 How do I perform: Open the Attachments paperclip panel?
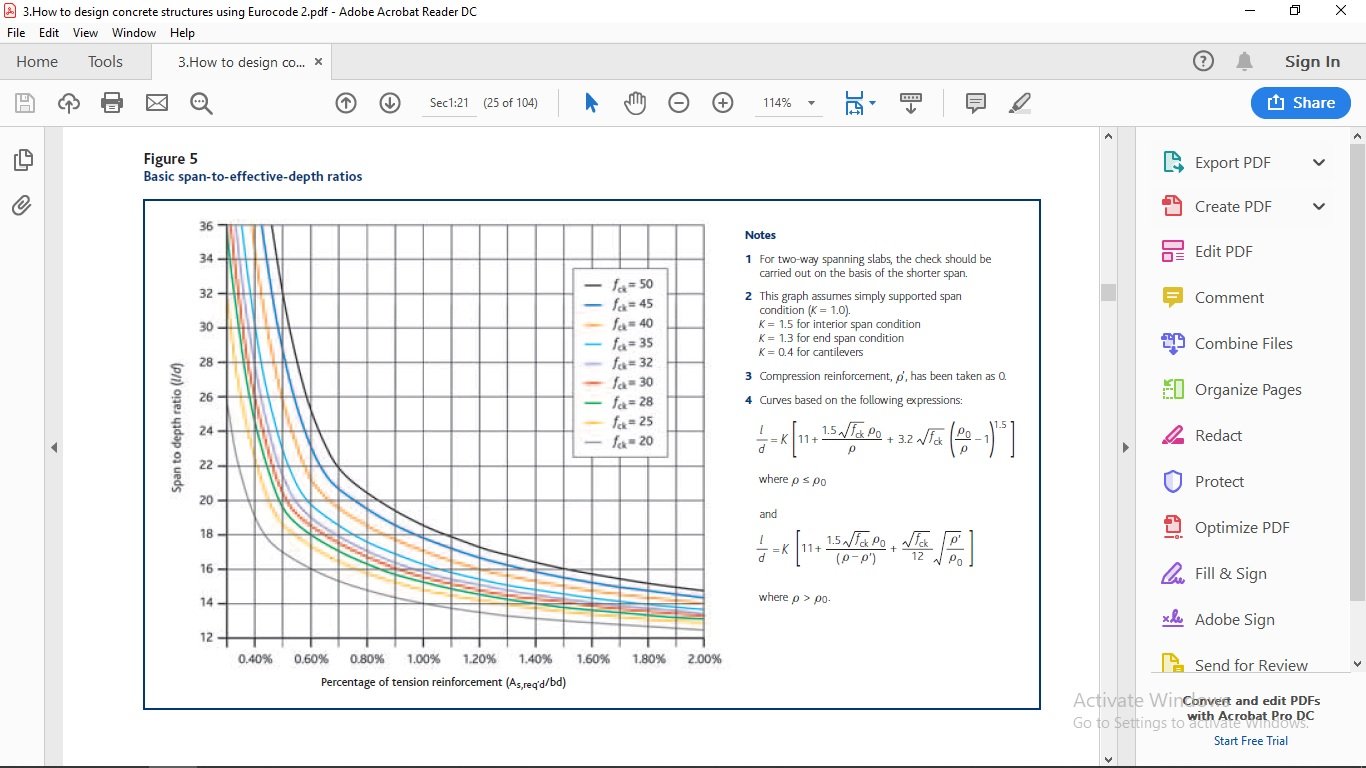[22, 206]
